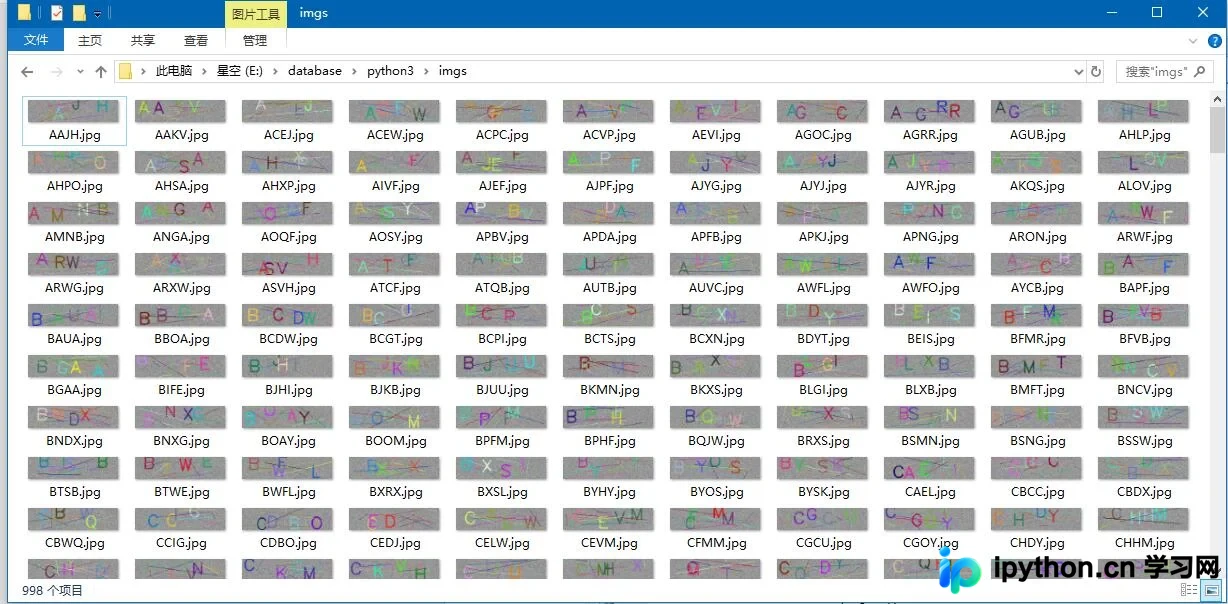1228x604 pixels.
Task: Click python3 in the address path
Action: tap(390, 71)
